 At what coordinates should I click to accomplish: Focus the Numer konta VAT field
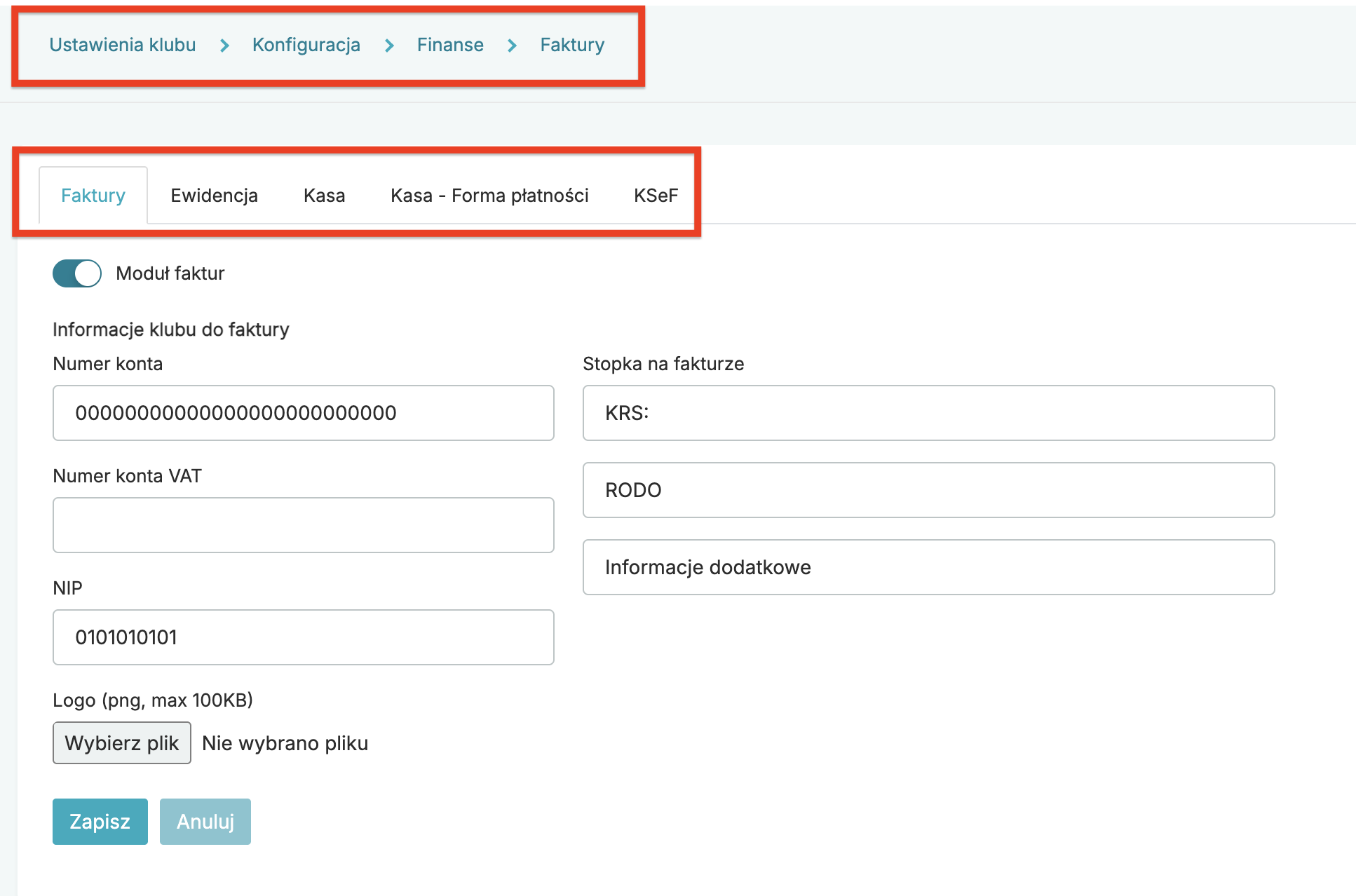303,525
